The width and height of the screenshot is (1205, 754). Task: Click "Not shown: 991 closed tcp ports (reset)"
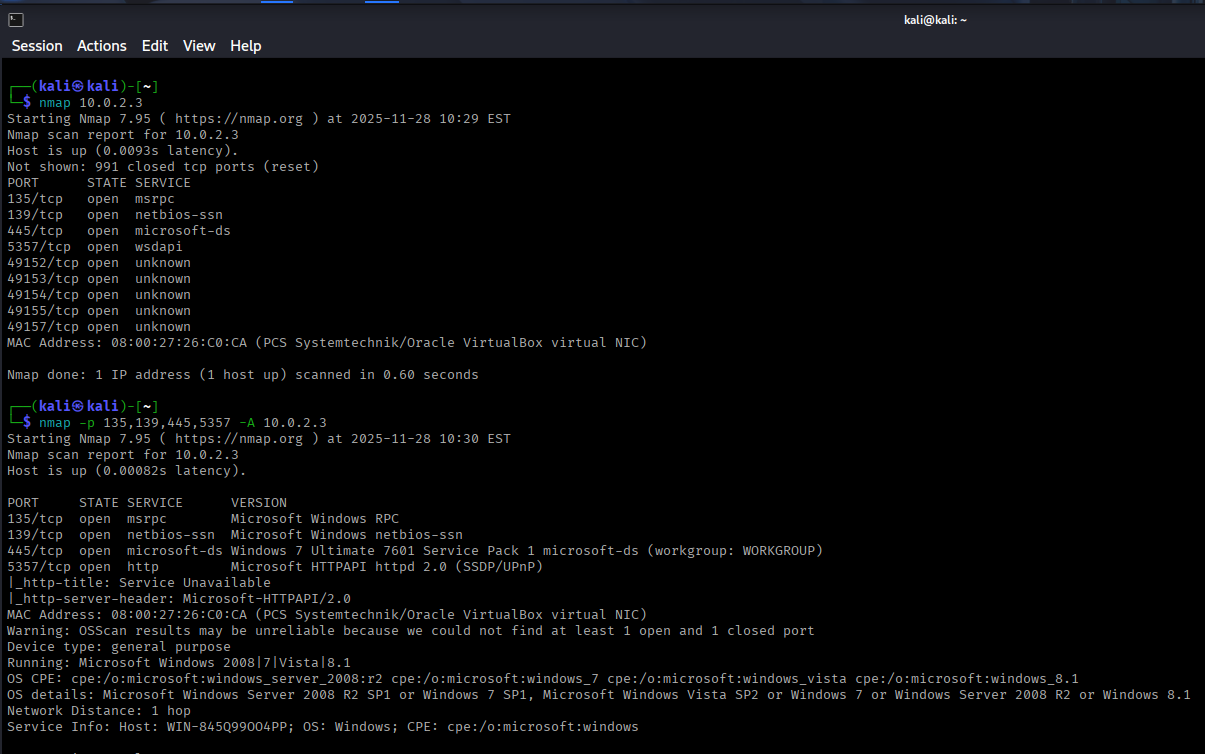[163, 167]
